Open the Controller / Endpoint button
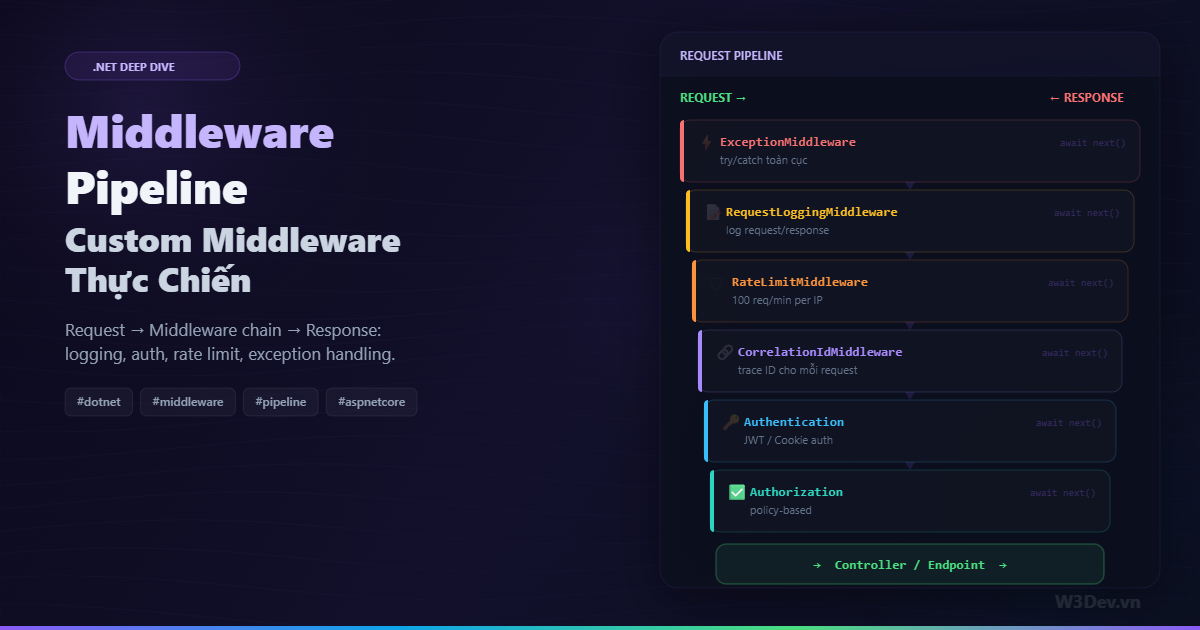Image resolution: width=1200 pixels, height=630 pixels. coord(910,564)
